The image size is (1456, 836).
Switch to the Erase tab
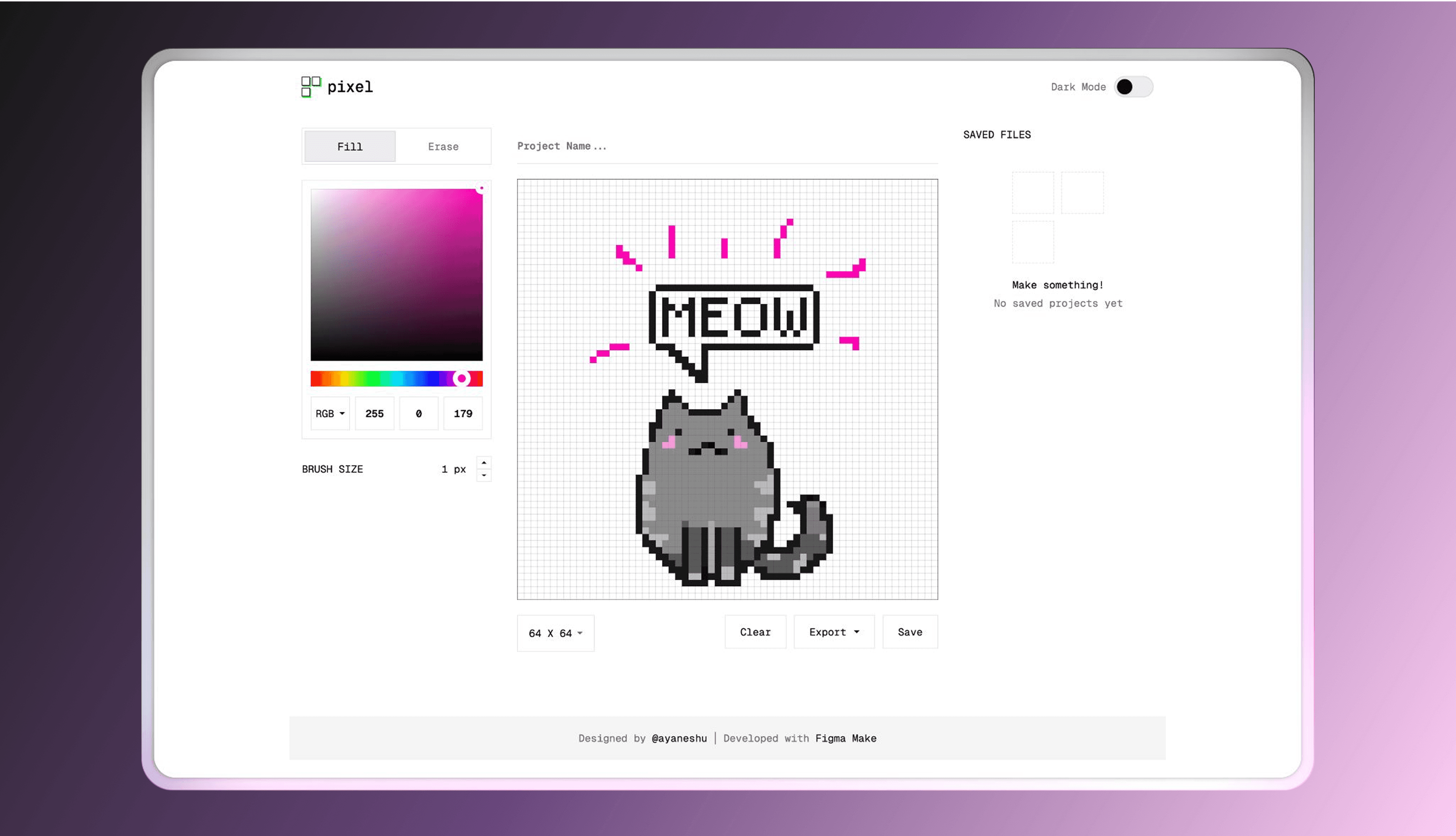point(443,146)
